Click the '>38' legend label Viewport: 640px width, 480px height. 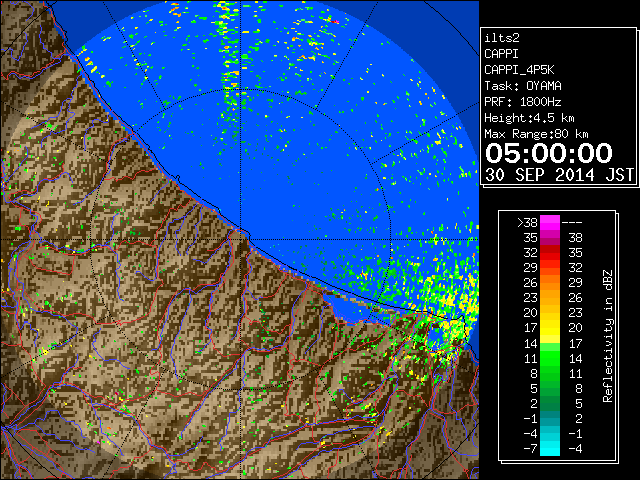coord(527,223)
